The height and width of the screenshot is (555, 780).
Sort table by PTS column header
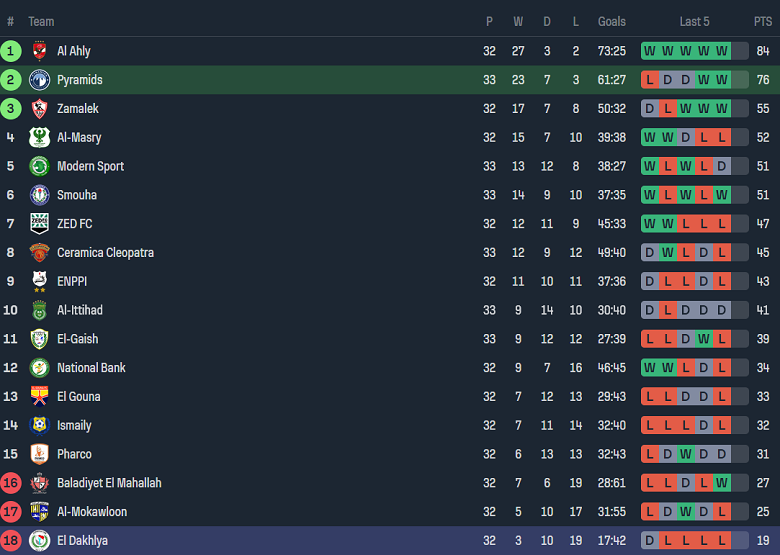coord(763,21)
